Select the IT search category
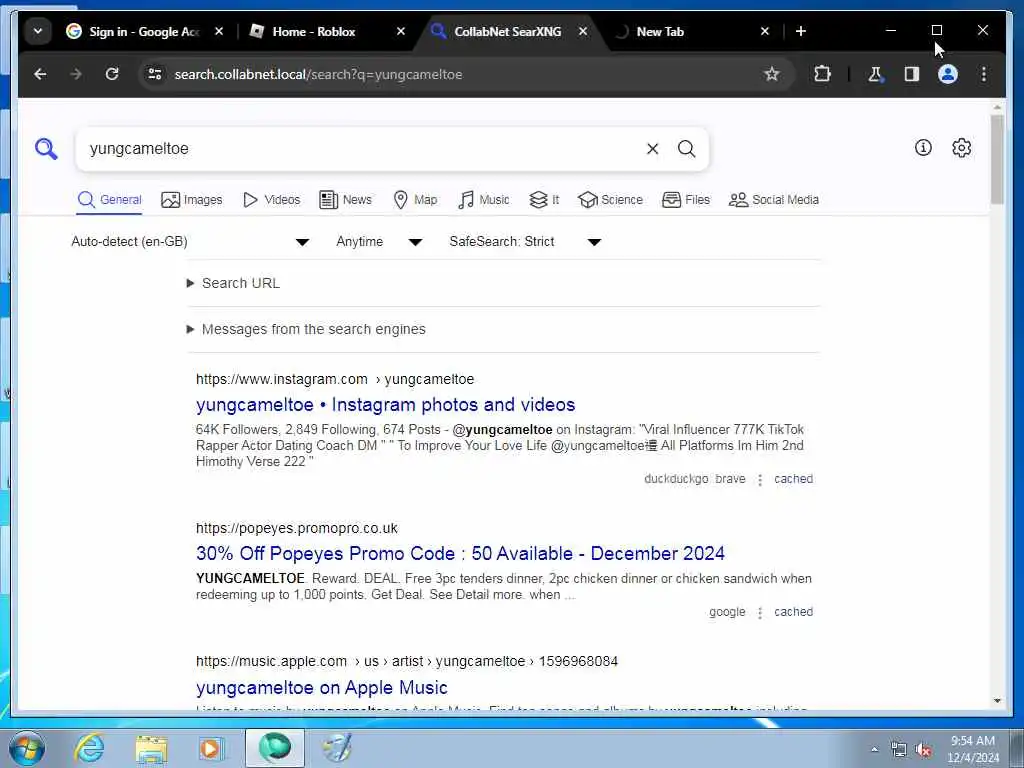Image resolution: width=1024 pixels, height=768 pixels. pyautogui.click(x=544, y=200)
